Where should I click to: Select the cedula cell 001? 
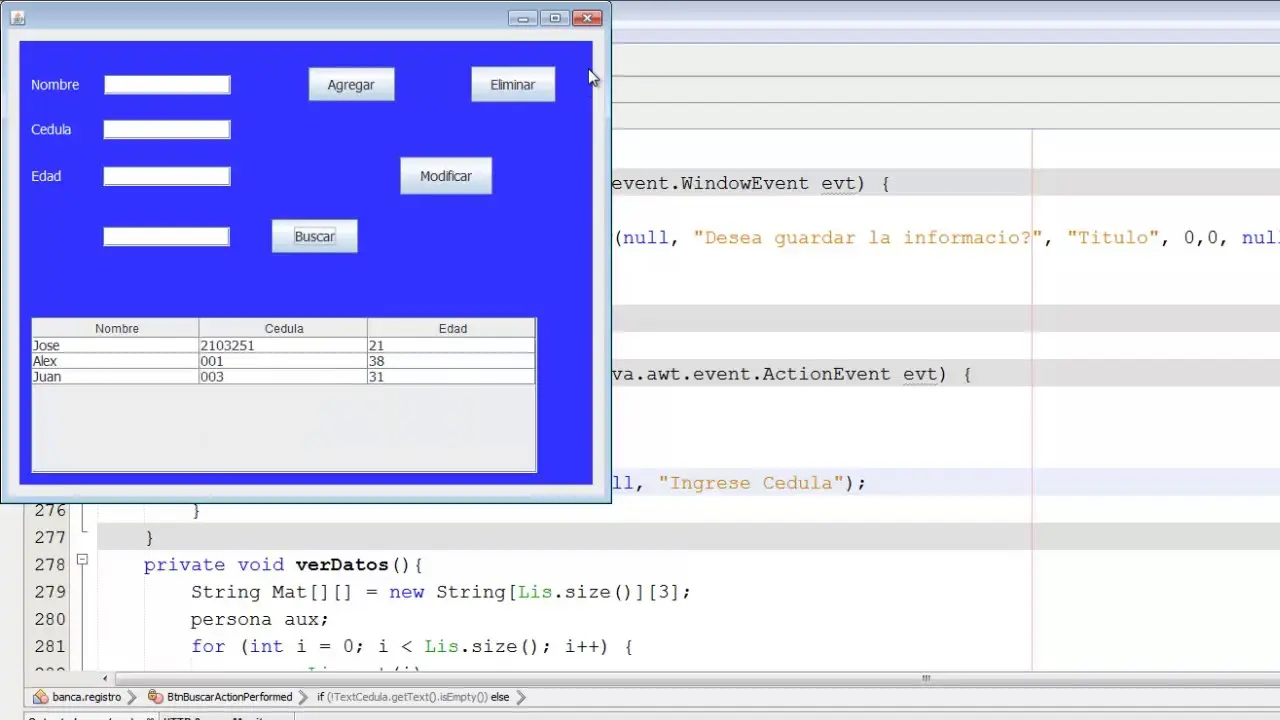click(284, 361)
